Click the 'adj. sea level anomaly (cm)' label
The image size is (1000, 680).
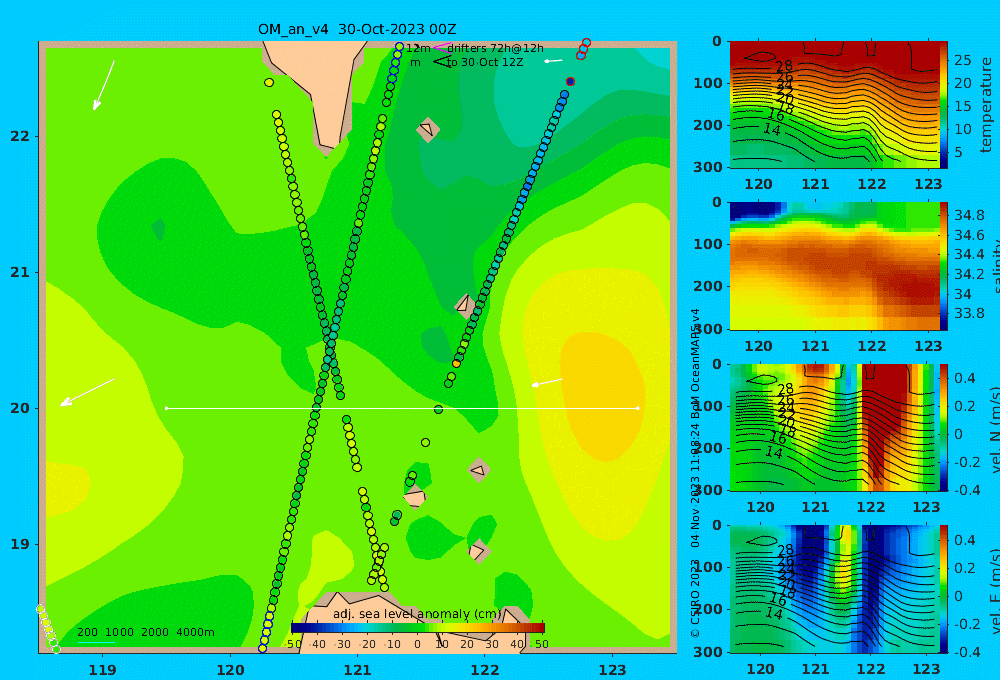(417, 614)
